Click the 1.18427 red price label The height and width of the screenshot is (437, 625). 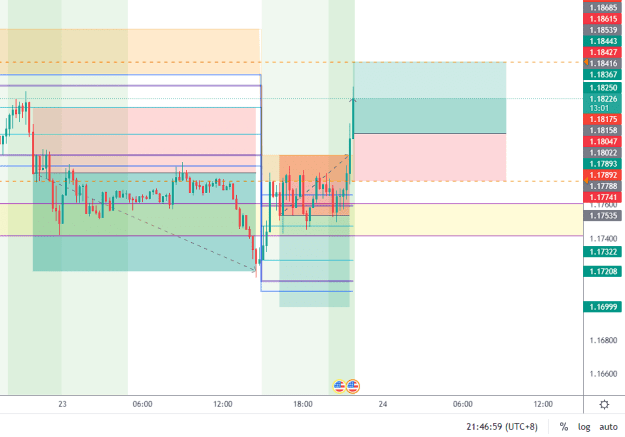point(603,52)
